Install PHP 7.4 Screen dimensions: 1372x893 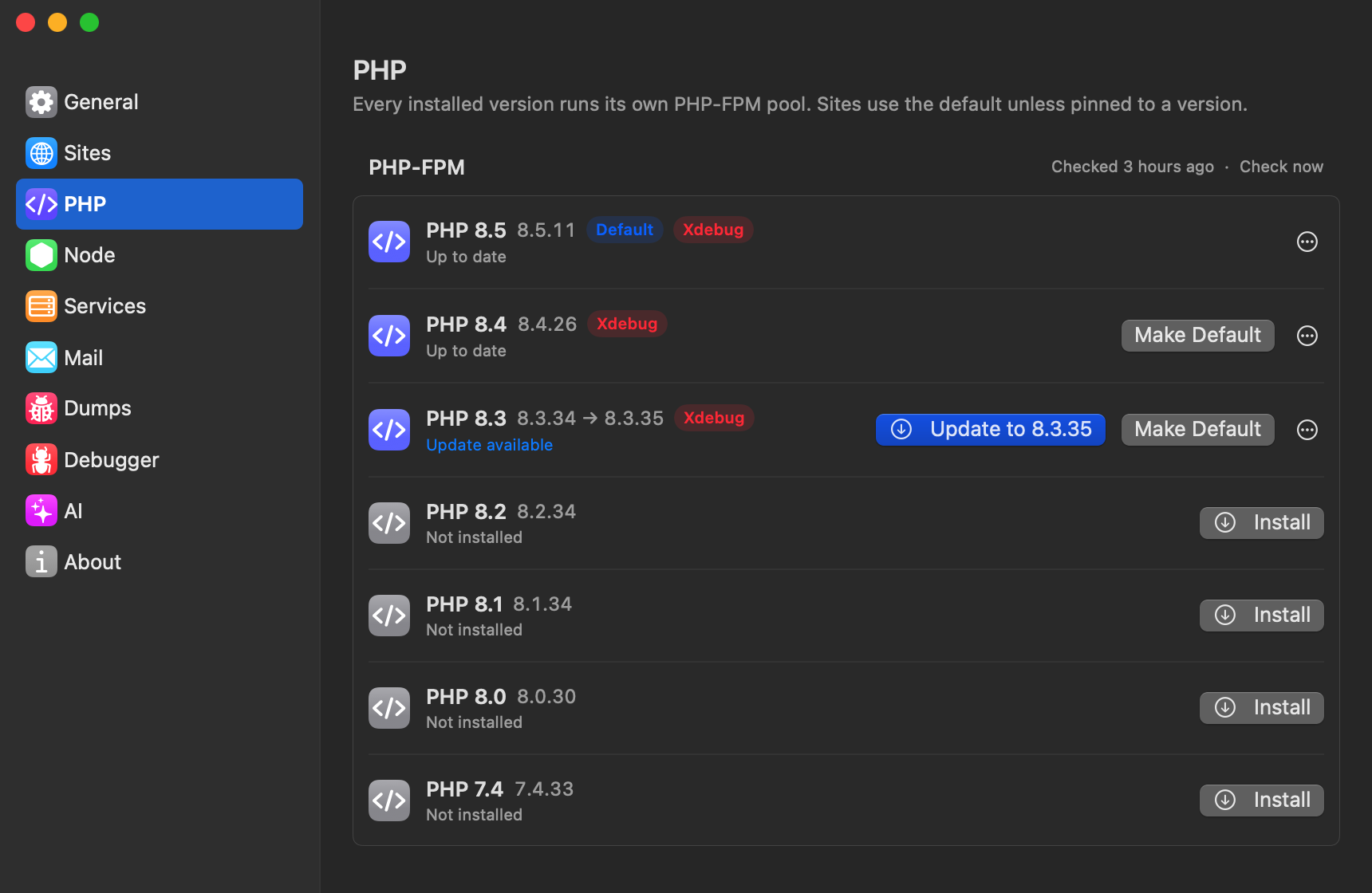(1262, 801)
